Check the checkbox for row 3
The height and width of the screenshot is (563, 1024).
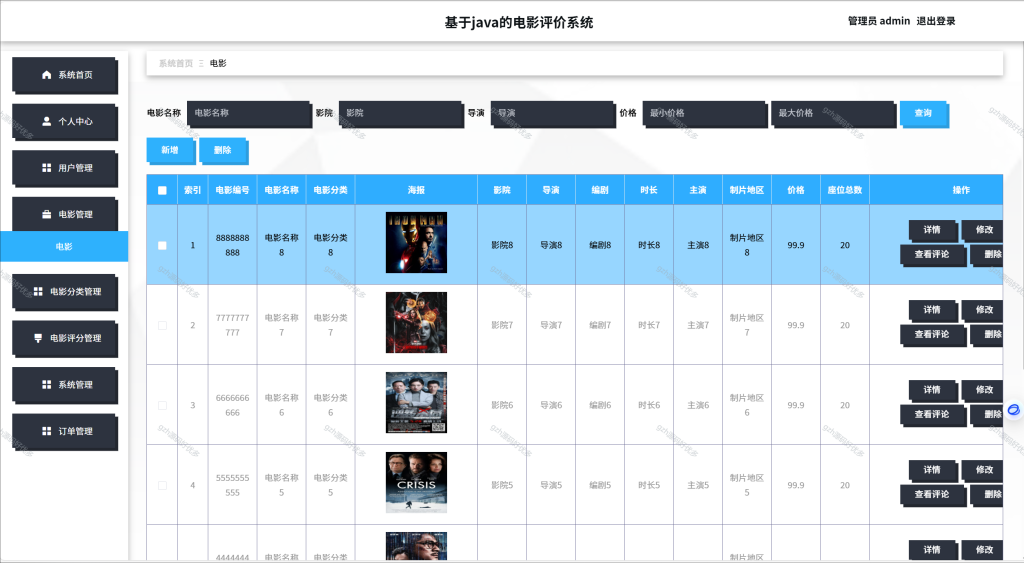162,406
